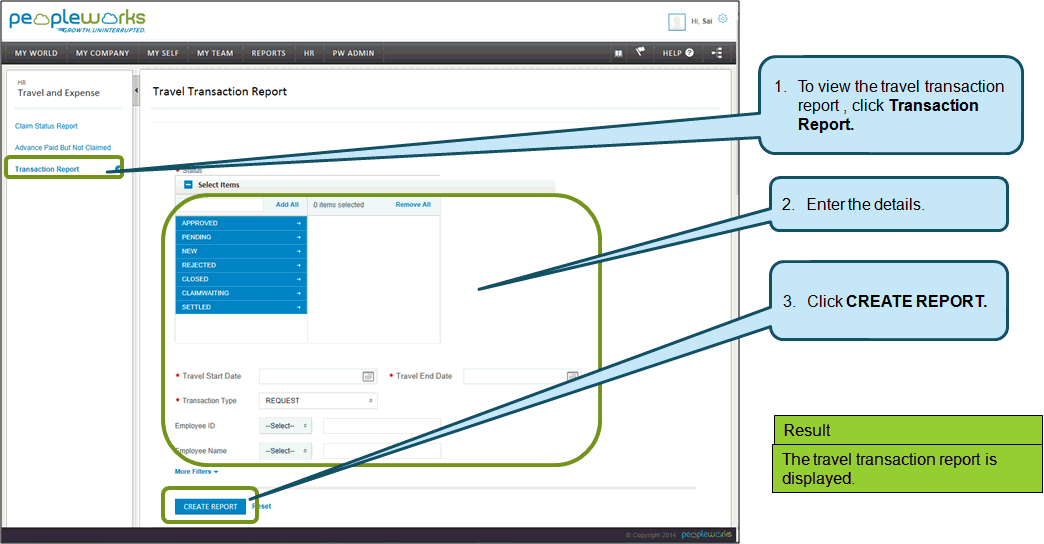Click the user profile picture
Image resolution: width=1044 pixels, height=544 pixels.
click(676, 22)
